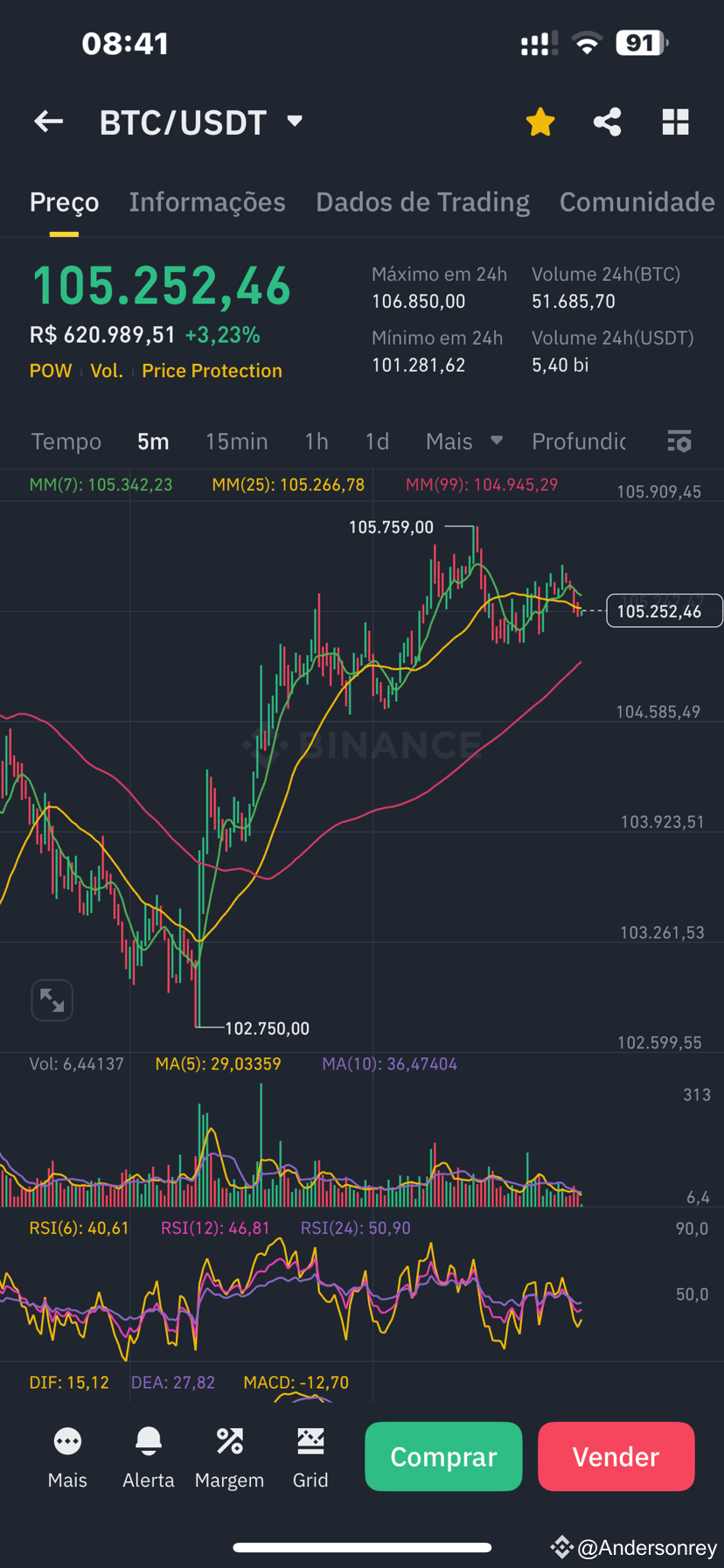Choose the 1h chart interval
Viewport: 724px width, 1568px height.
click(317, 442)
